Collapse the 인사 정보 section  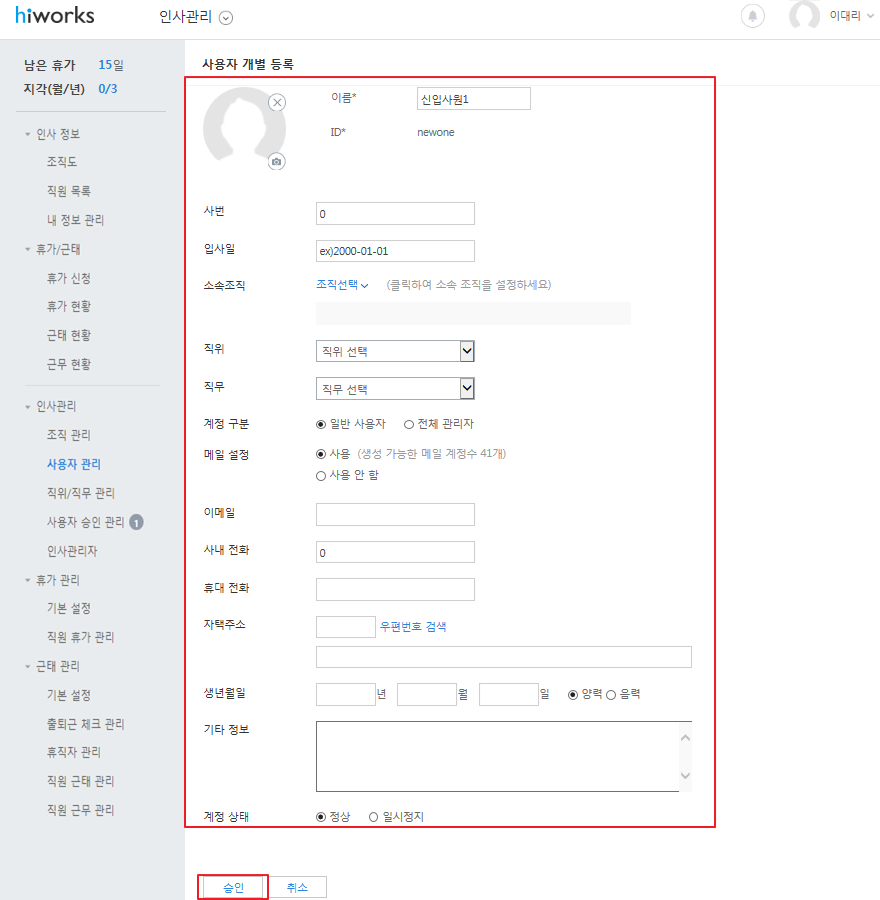tap(28, 134)
